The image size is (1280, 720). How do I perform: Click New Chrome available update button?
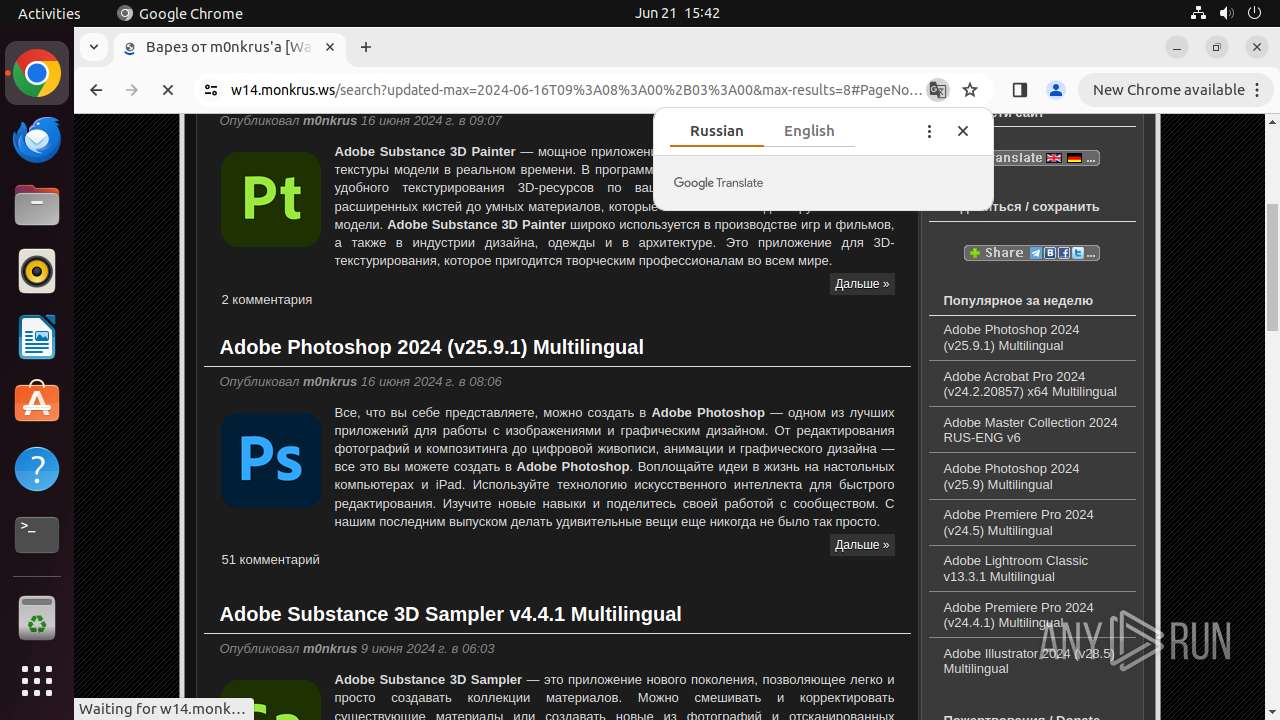[1168, 90]
